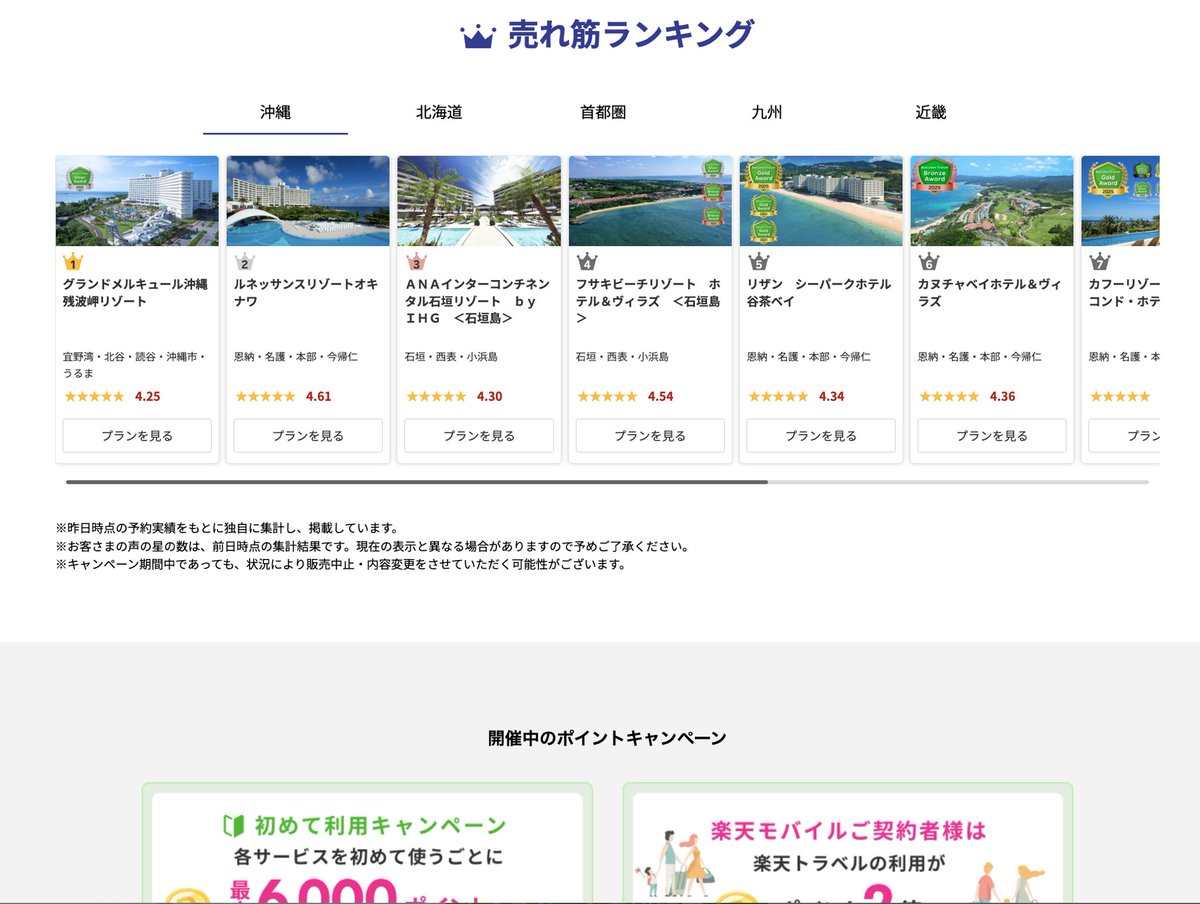Viewport: 1200px width, 904px height.
Task: Click プランを見る for カヌチャベイホテル
Action: pos(992,436)
